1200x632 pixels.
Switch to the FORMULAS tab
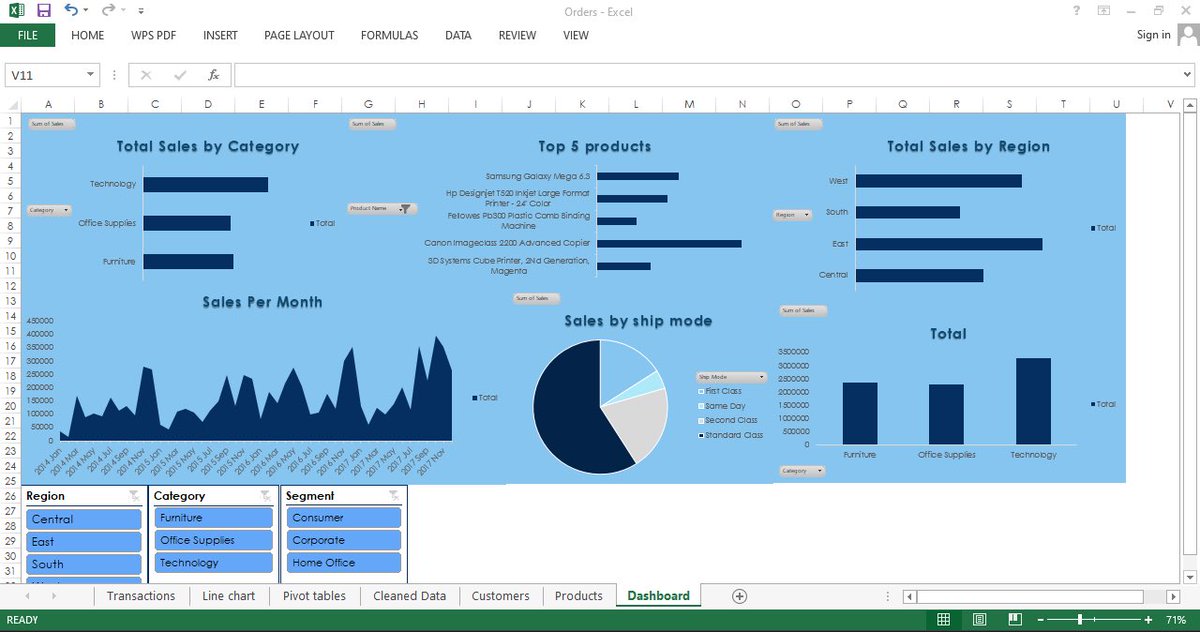(389, 35)
